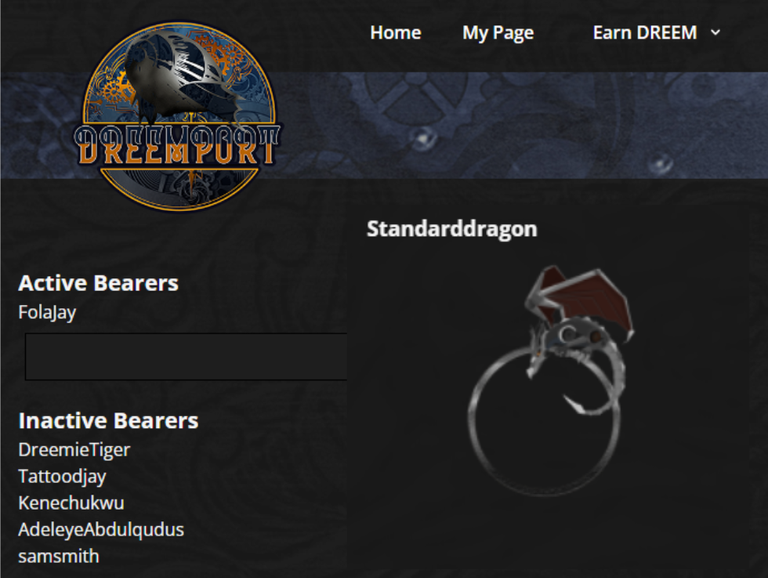
Task: Expand the chevron beside Earn DREEM
Action: [x=716, y=33]
